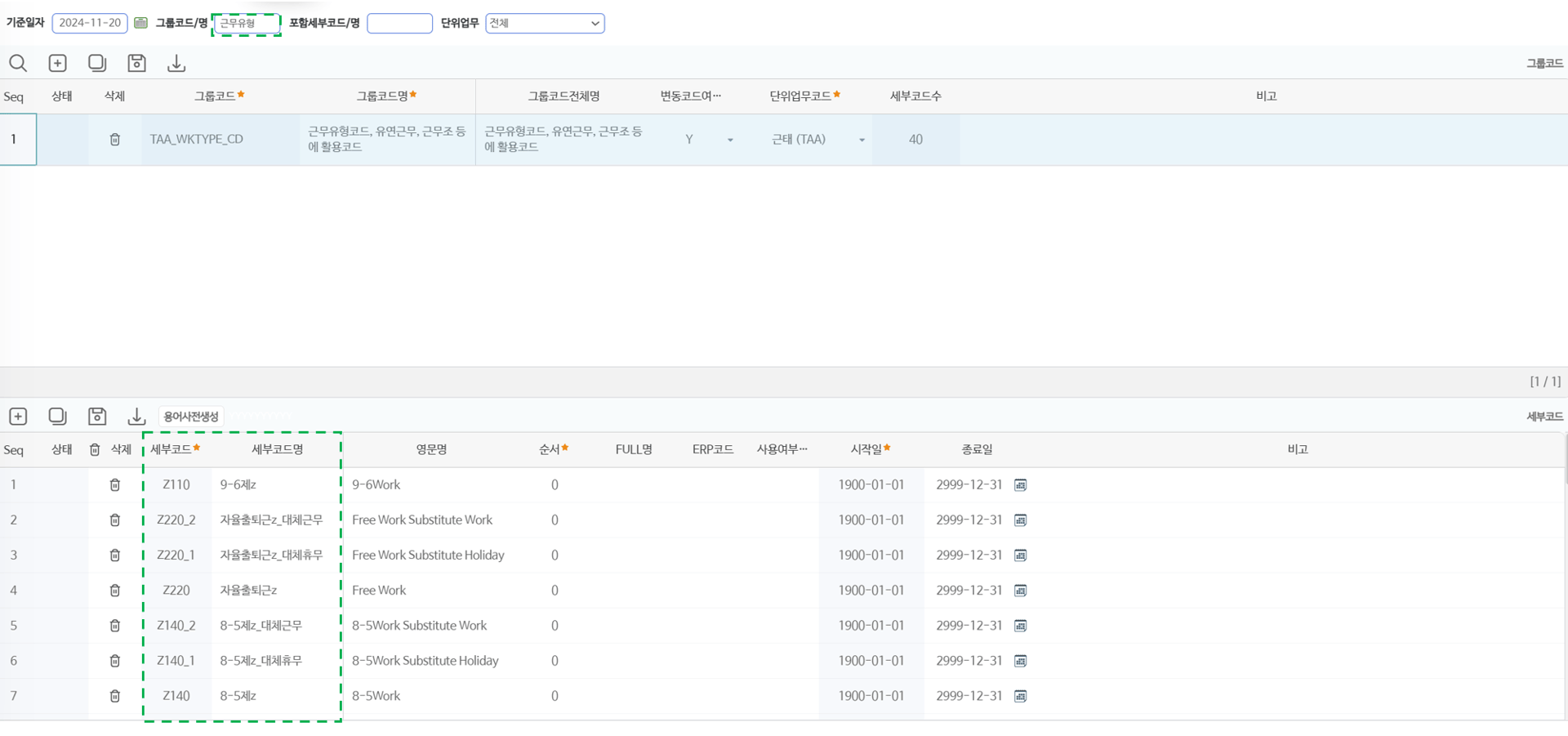
Task: Delete the Z140 detail code row
Action: 115,696
